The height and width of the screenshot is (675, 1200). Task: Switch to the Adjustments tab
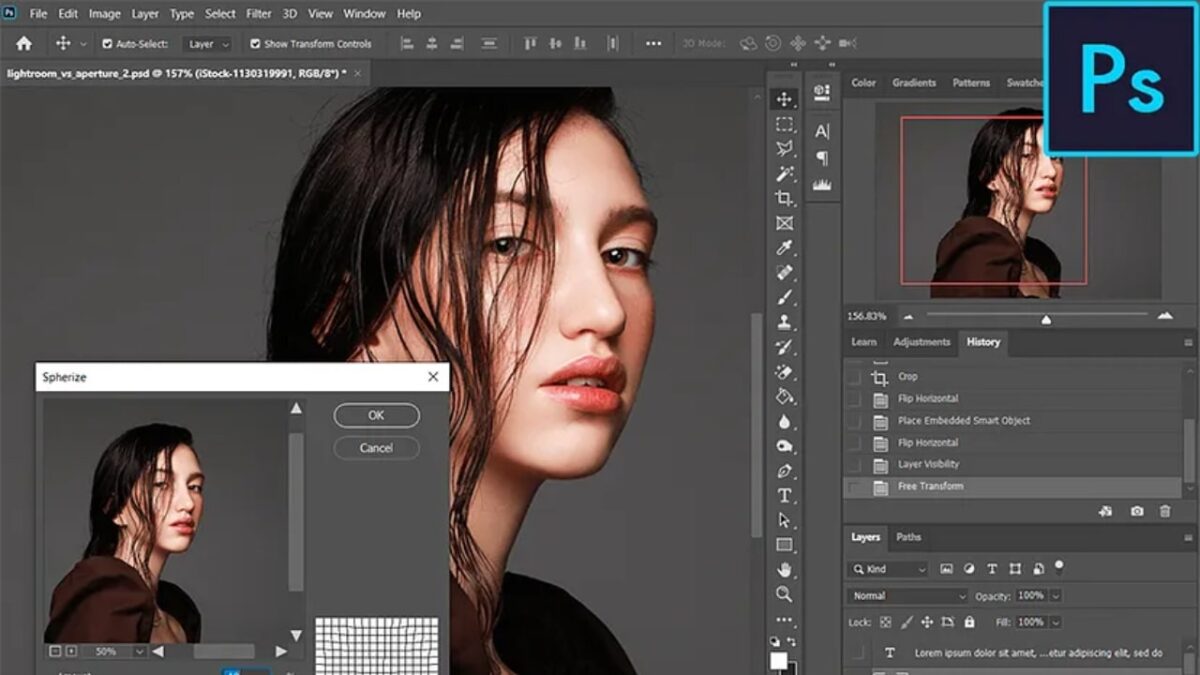[921, 342]
